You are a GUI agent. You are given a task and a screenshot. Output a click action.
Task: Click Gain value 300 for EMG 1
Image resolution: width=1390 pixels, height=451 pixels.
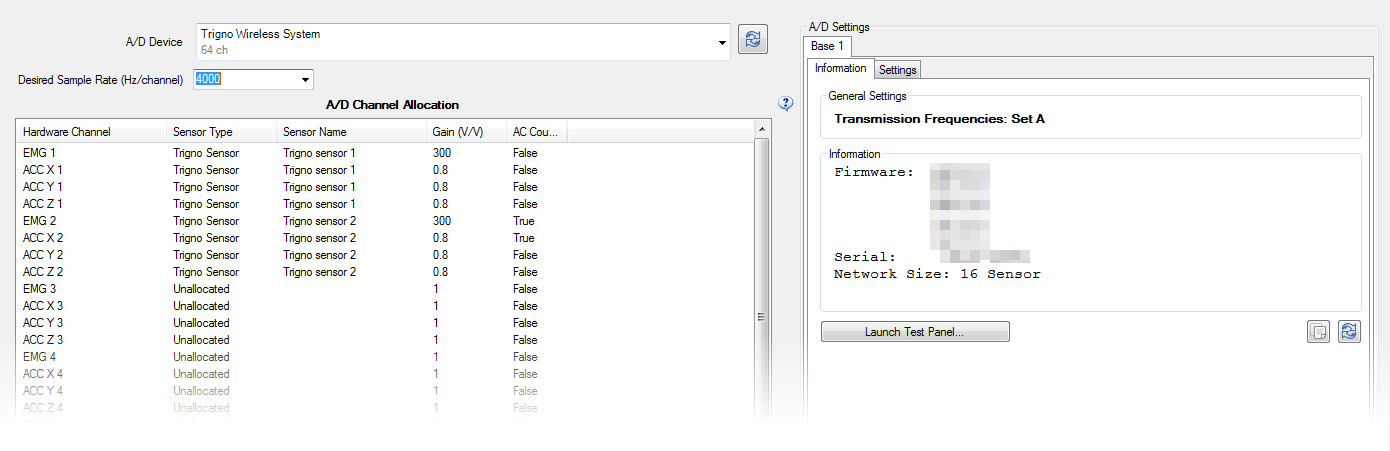coord(442,152)
